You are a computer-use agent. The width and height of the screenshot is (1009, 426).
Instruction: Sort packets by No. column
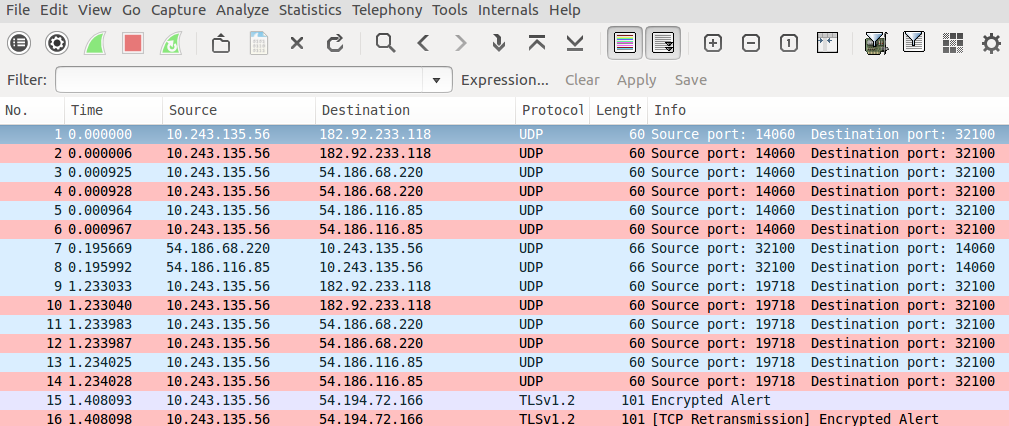[x=32, y=110]
